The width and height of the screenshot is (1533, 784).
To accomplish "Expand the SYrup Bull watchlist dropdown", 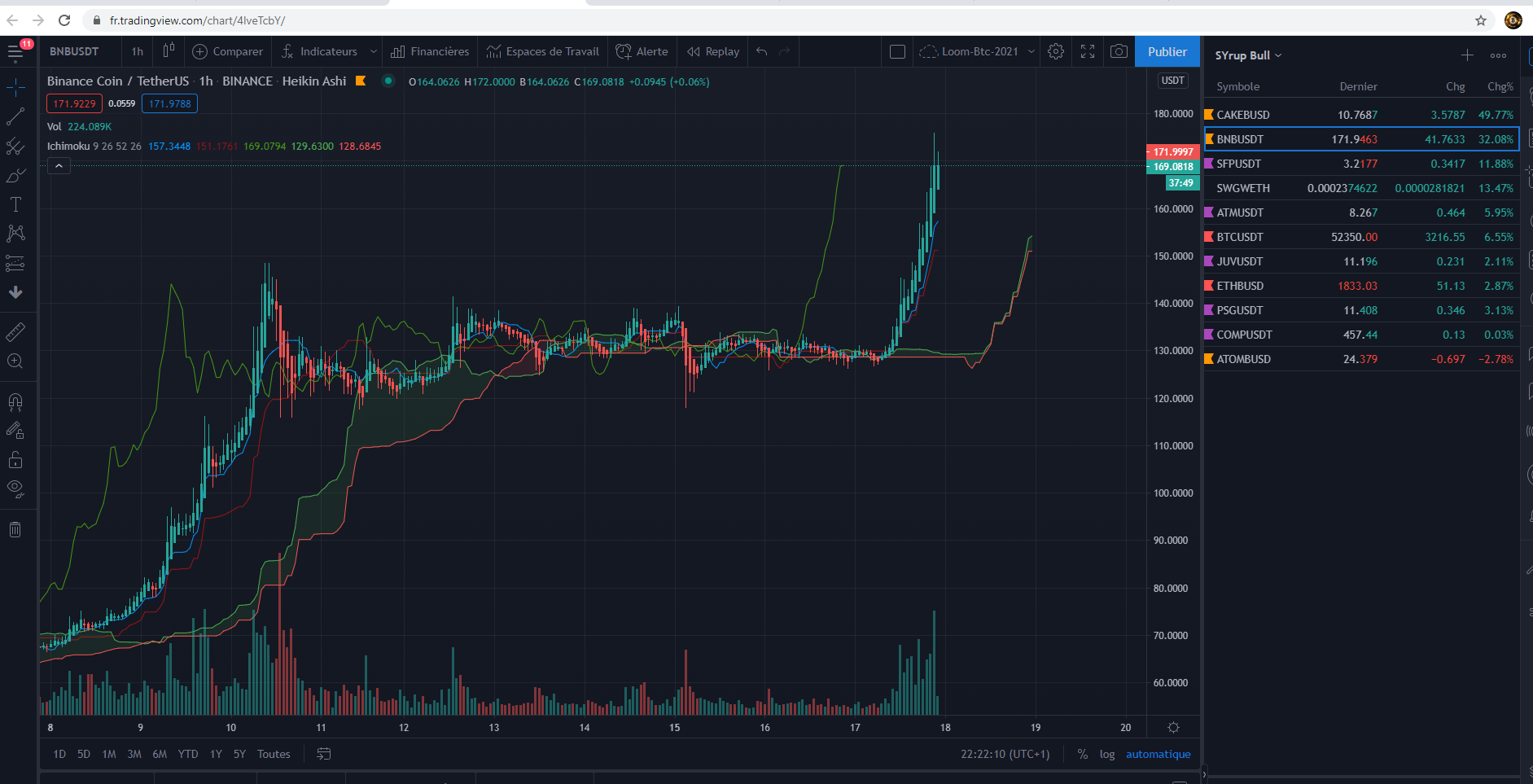I will click(x=1248, y=55).
